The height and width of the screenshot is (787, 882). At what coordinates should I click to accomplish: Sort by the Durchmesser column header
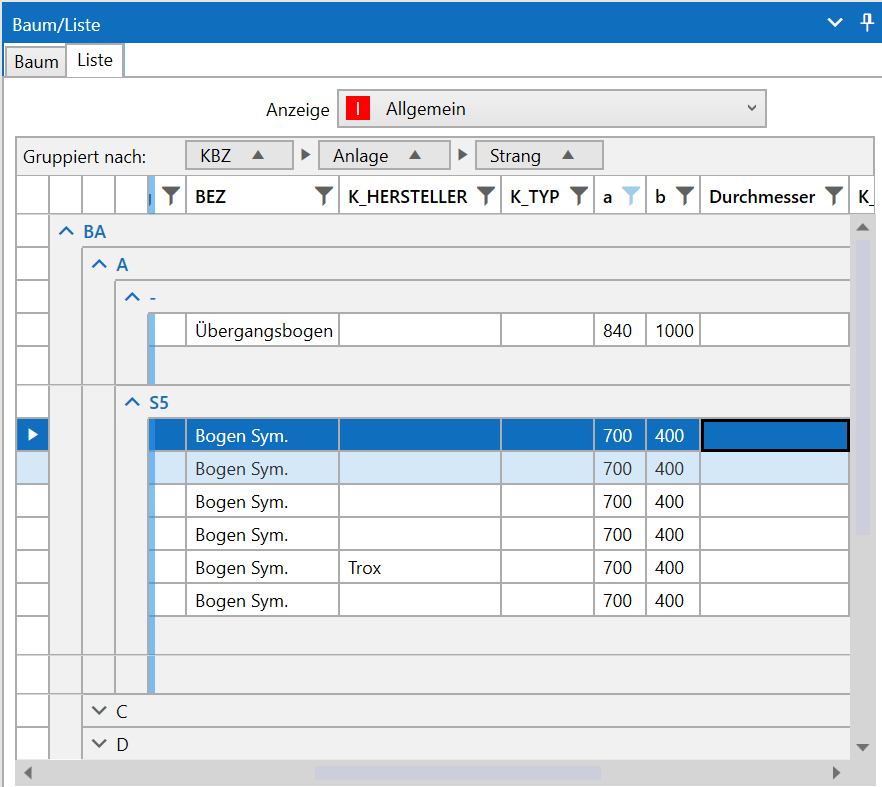pyautogui.click(x=762, y=196)
